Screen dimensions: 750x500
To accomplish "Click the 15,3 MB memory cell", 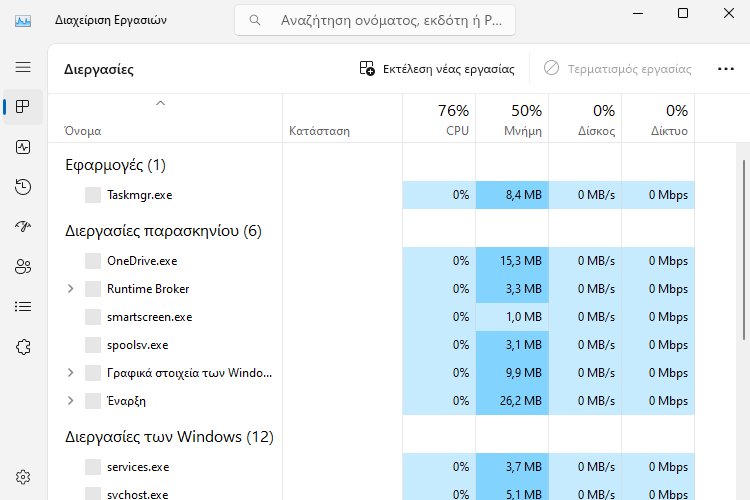I will click(x=512, y=261).
